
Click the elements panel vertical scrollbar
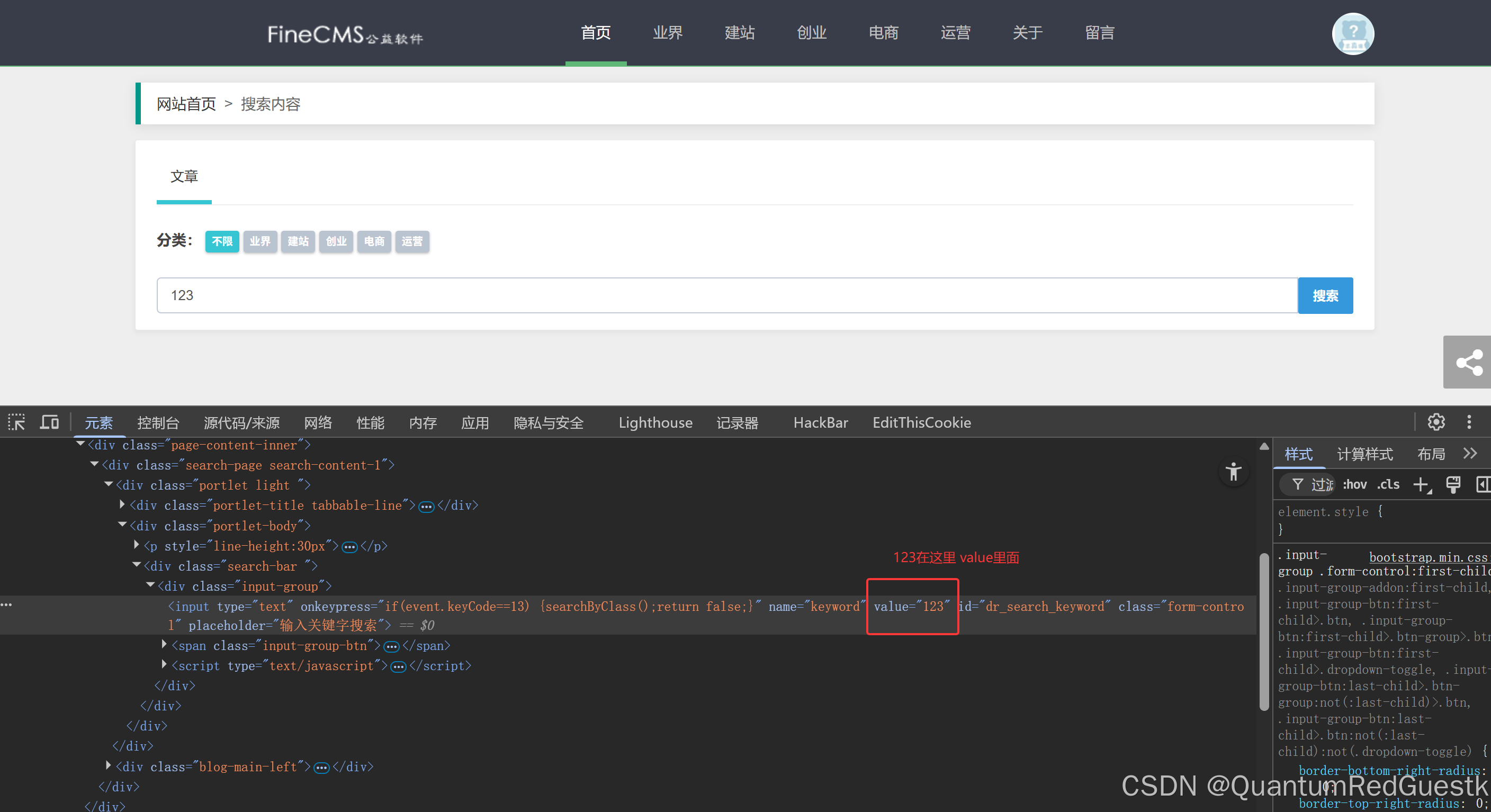pos(1264,631)
